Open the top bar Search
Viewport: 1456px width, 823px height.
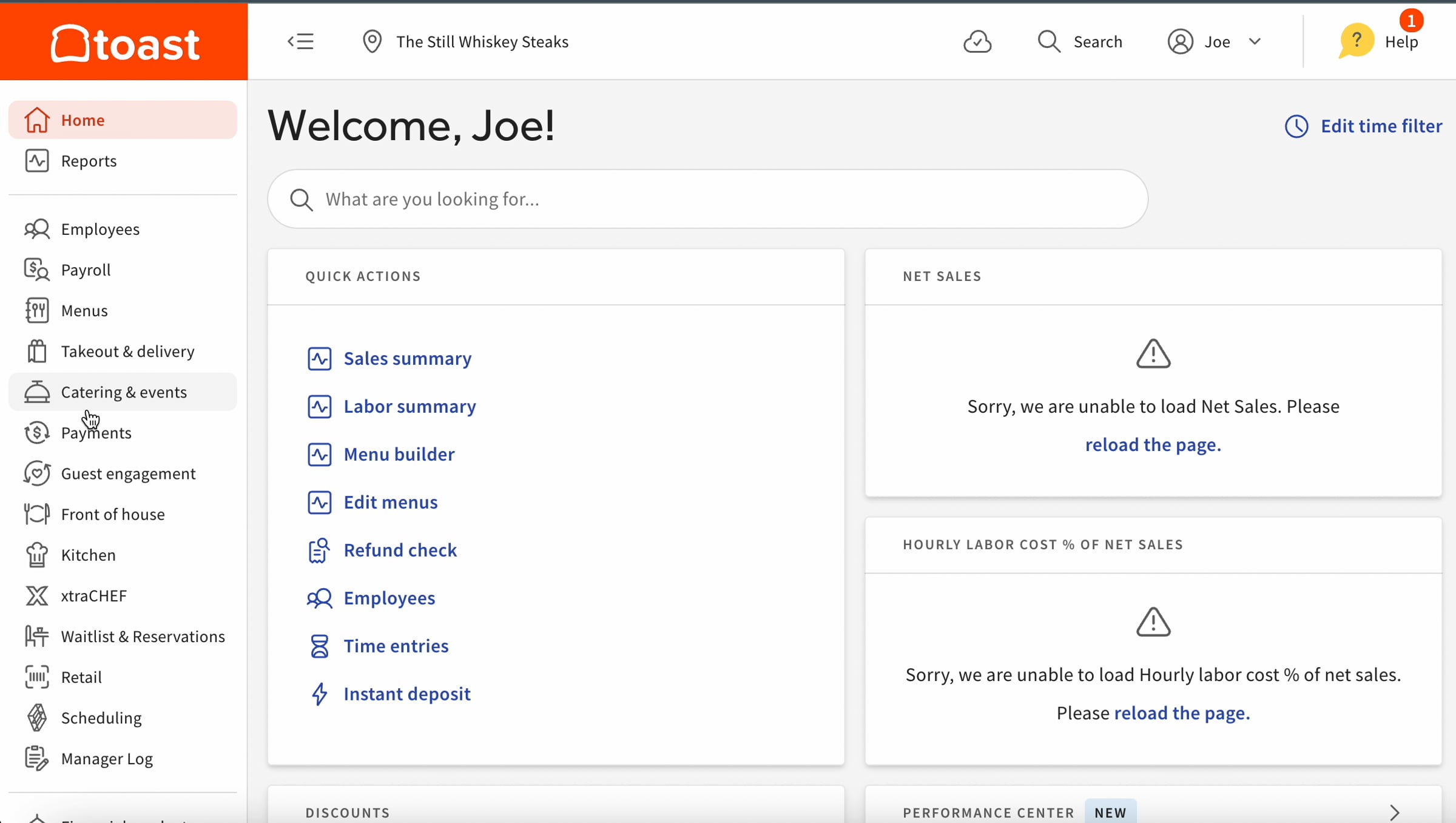coord(1080,41)
